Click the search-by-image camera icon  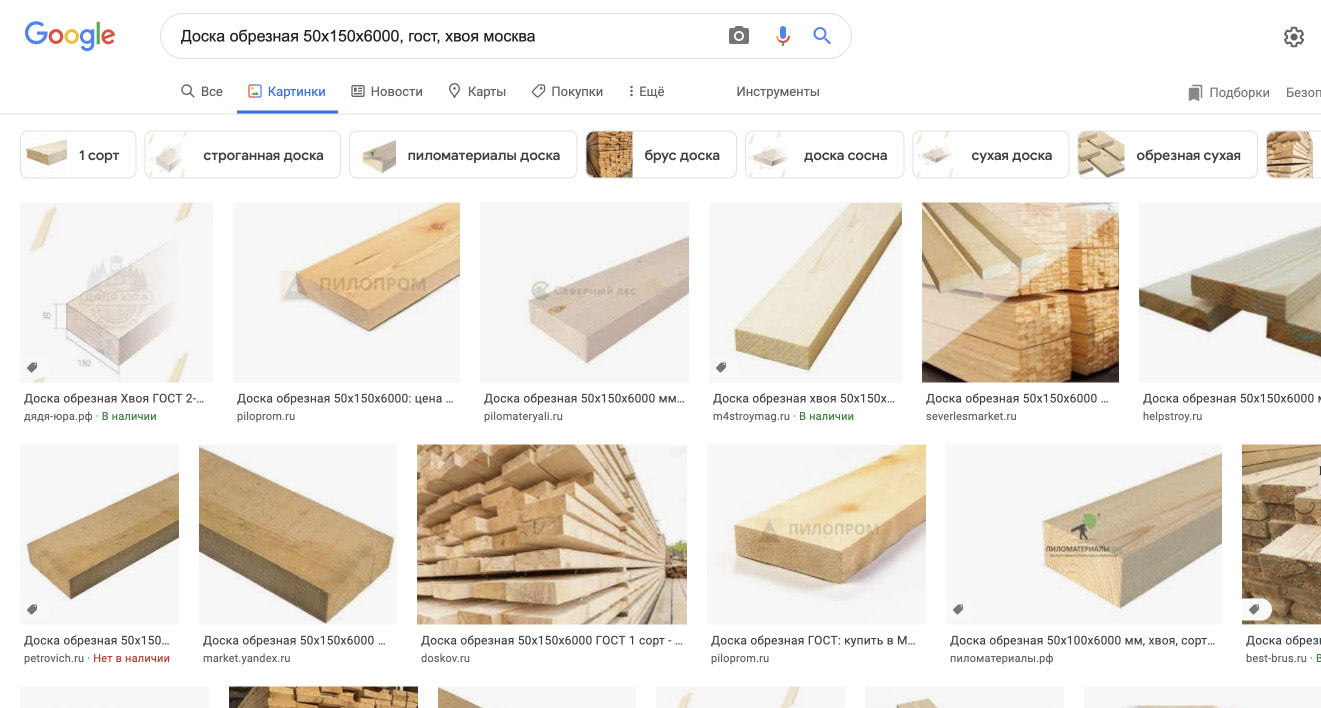coord(738,34)
